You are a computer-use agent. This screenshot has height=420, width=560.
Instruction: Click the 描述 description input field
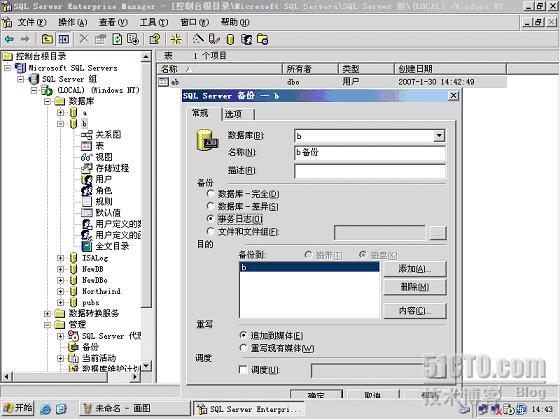[x=370, y=171]
